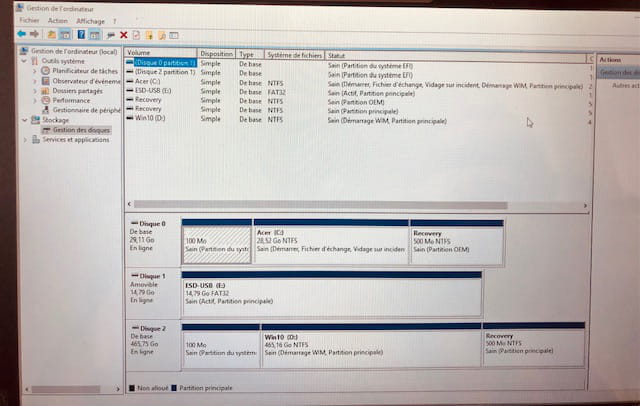Click the Planificateur de tâches clock icon

(x=45, y=71)
